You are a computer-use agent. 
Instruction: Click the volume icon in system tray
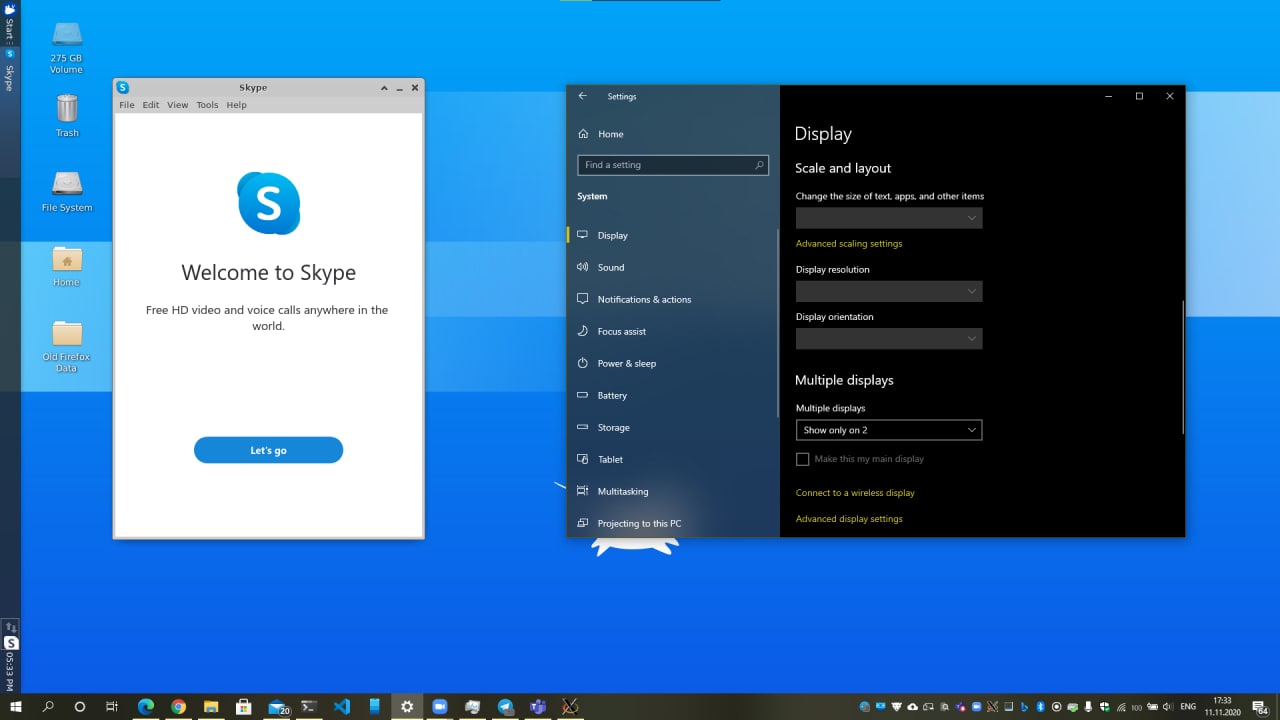[1167, 707]
